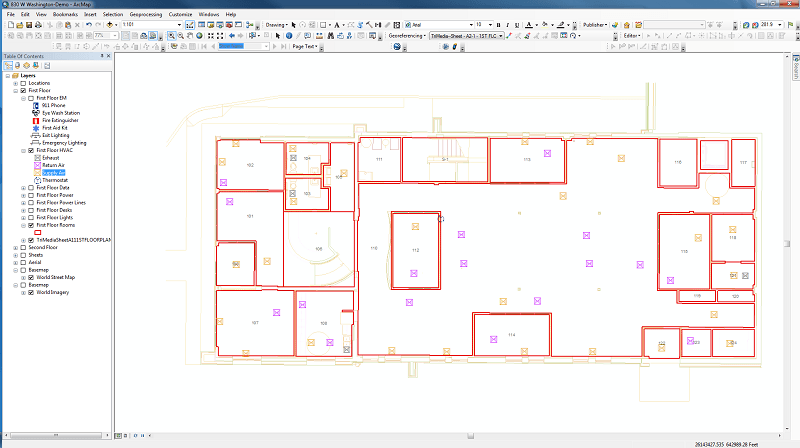Uncheck the First Floor Rooms layer
This screenshot has height=448, width=800.
coord(31,225)
